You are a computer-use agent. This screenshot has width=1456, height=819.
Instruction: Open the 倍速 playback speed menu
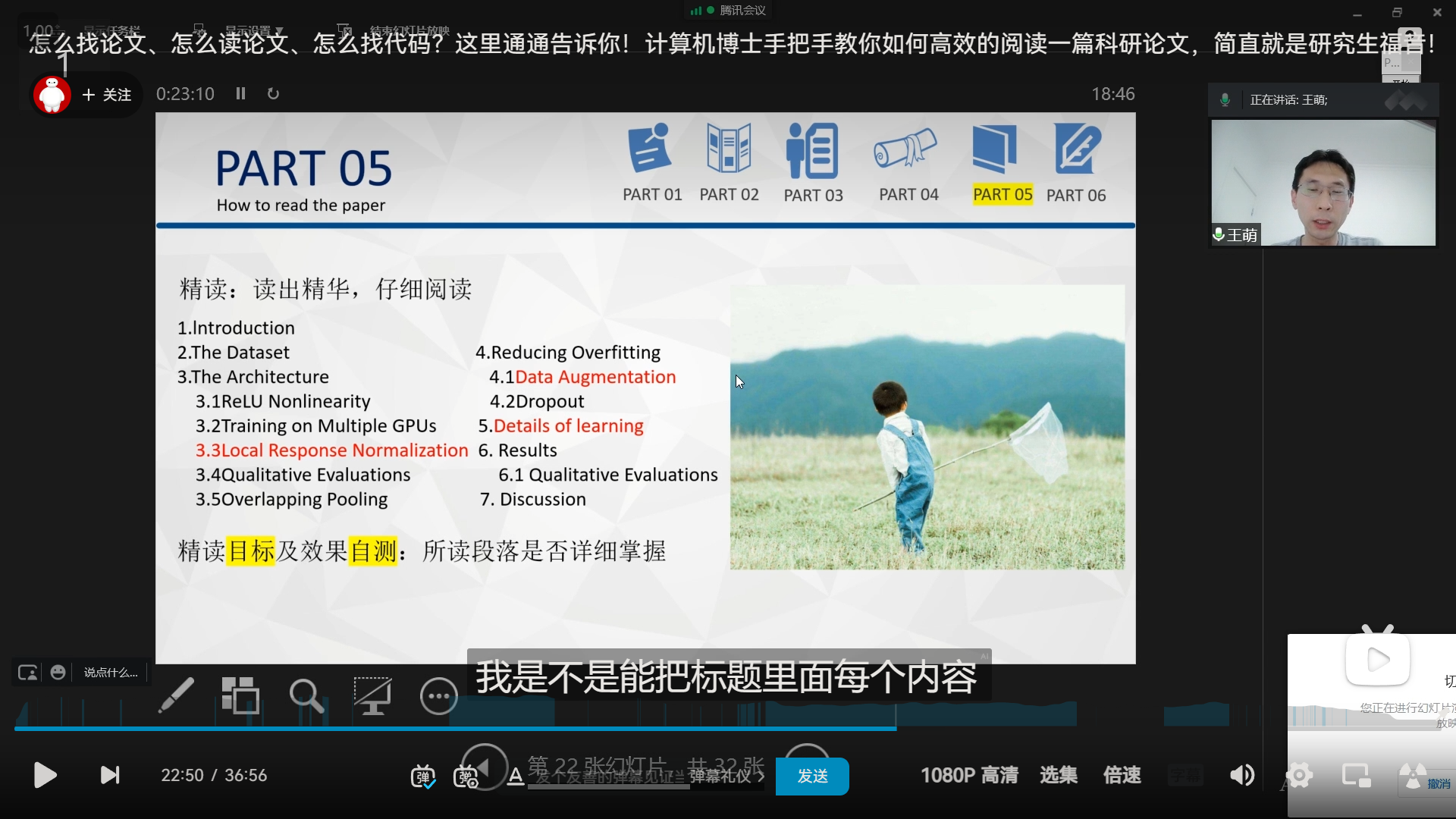pyautogui.click(x=1122, y=775)
